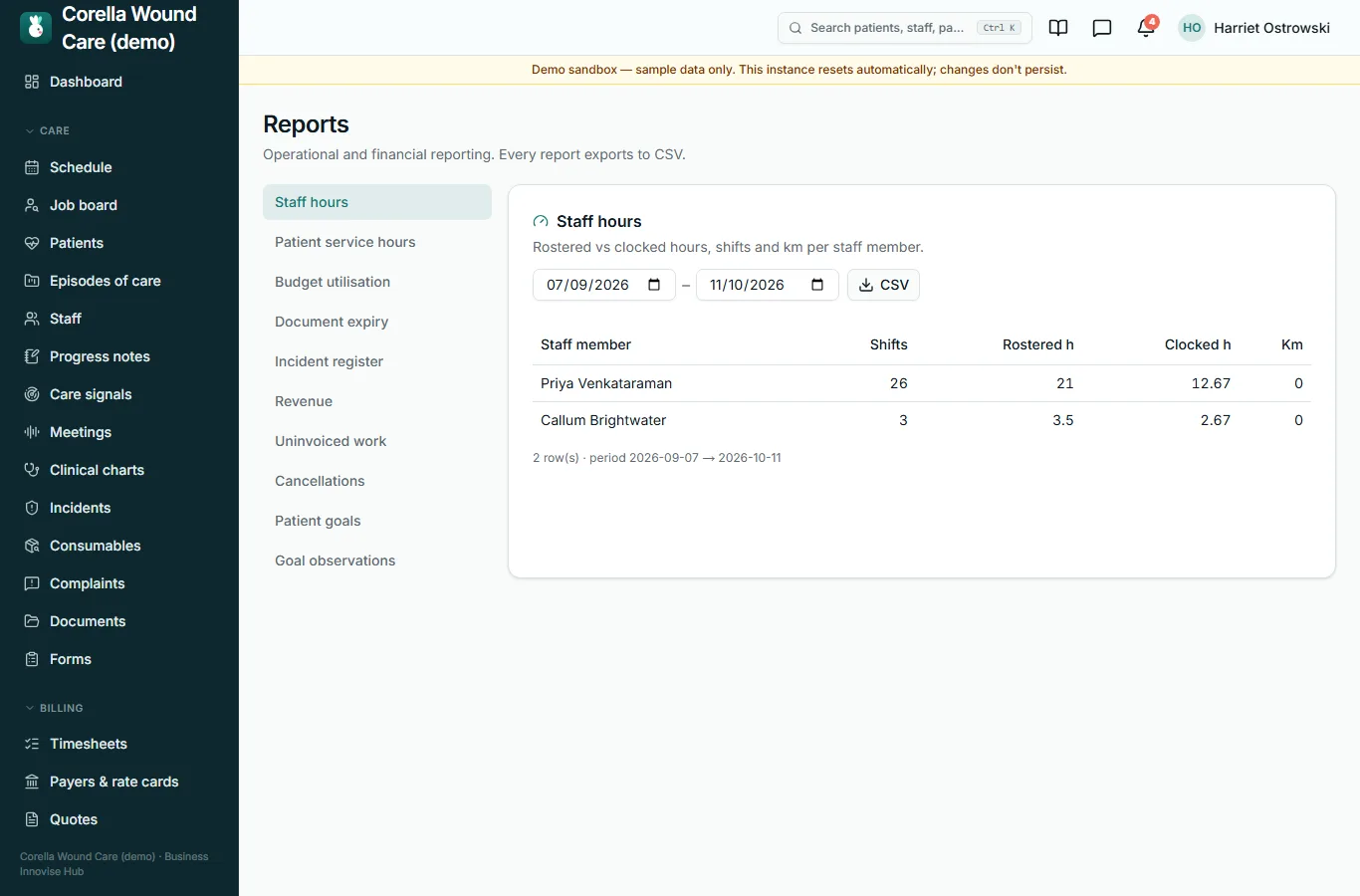Viewport: 1360px width, 896px height.
Task: Click the Care signals target icon
Action: pos(32,394)
